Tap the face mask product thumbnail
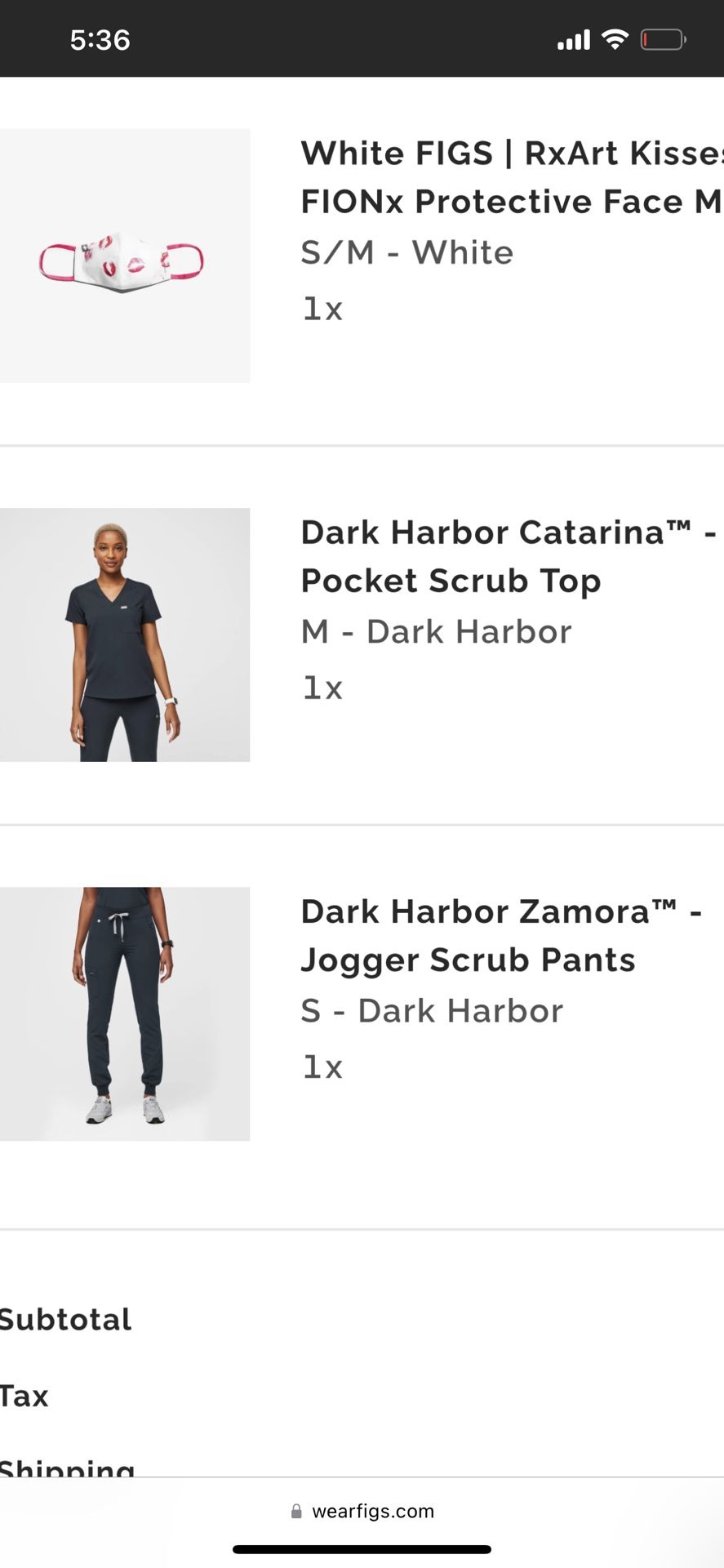724x1568 pixels. pyautogui.click(x=125, y=256)
